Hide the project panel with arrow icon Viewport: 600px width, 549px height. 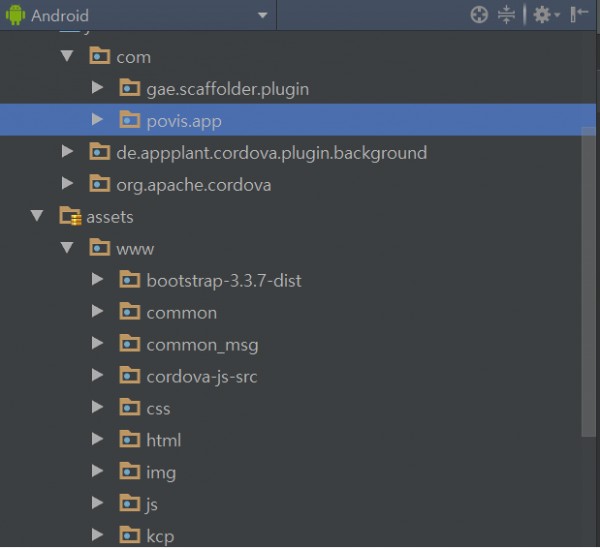pyautogui.click(x=579, y=15)
